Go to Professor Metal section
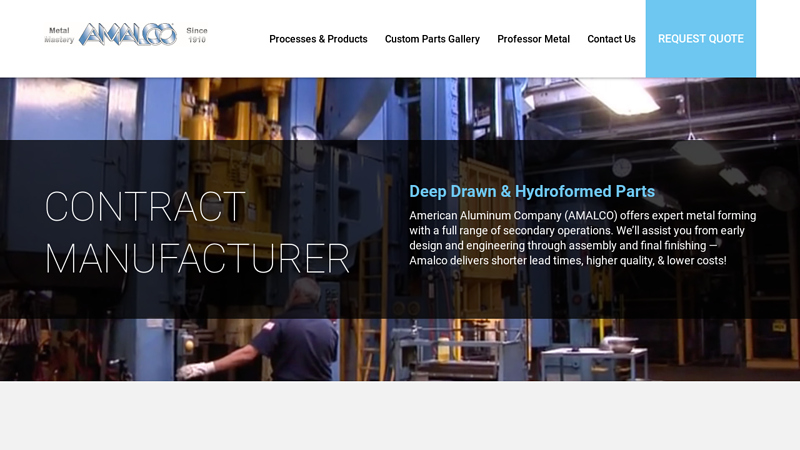The image size is (800, 450). (533, 39)
